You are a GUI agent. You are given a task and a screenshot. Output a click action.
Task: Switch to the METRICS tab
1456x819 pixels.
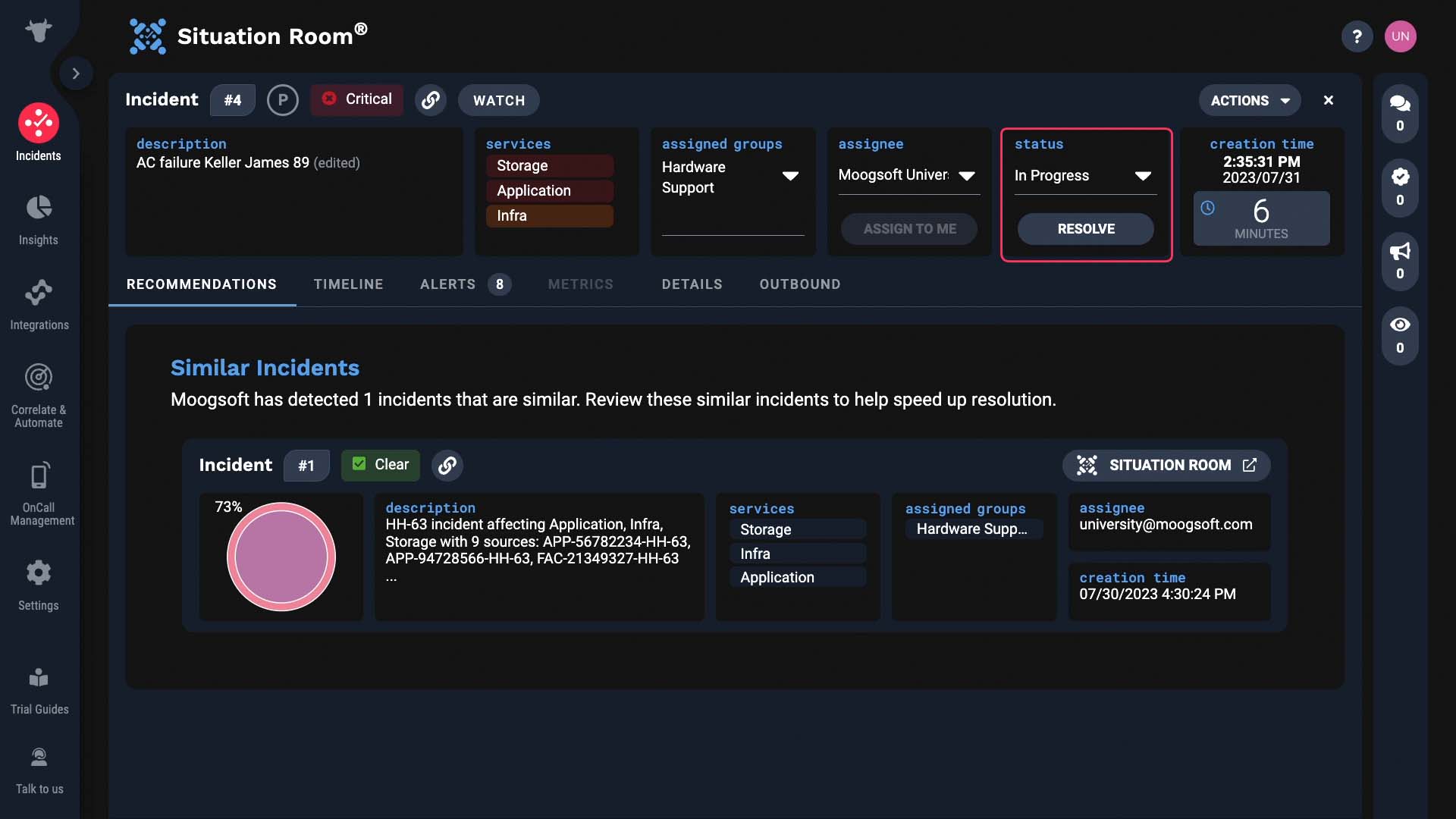pyautogui.click(x=580, y=284)
